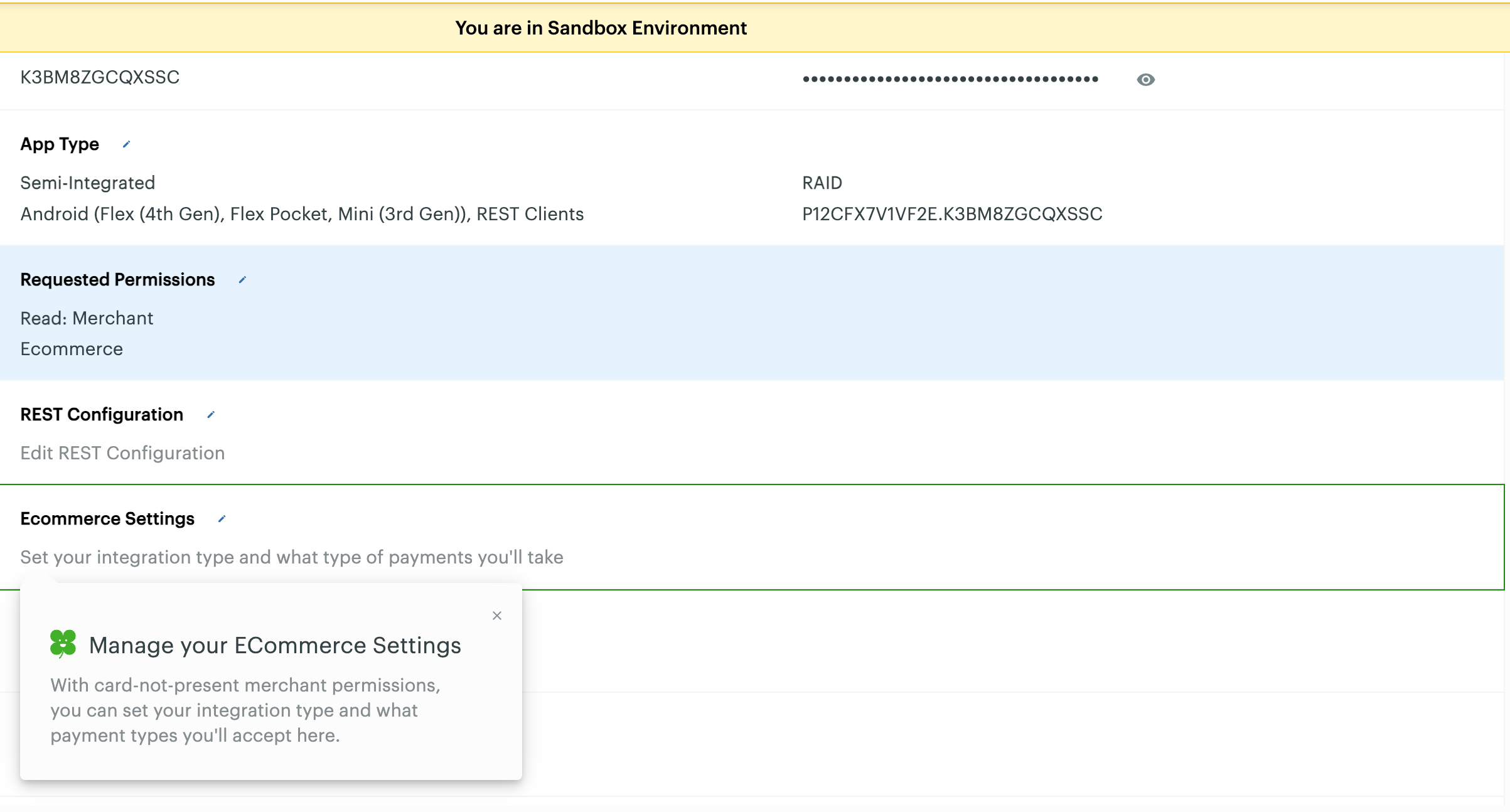Click the 'Set your integration type' description
This screenshot has height=812, width=1510.
coord(292,557)
